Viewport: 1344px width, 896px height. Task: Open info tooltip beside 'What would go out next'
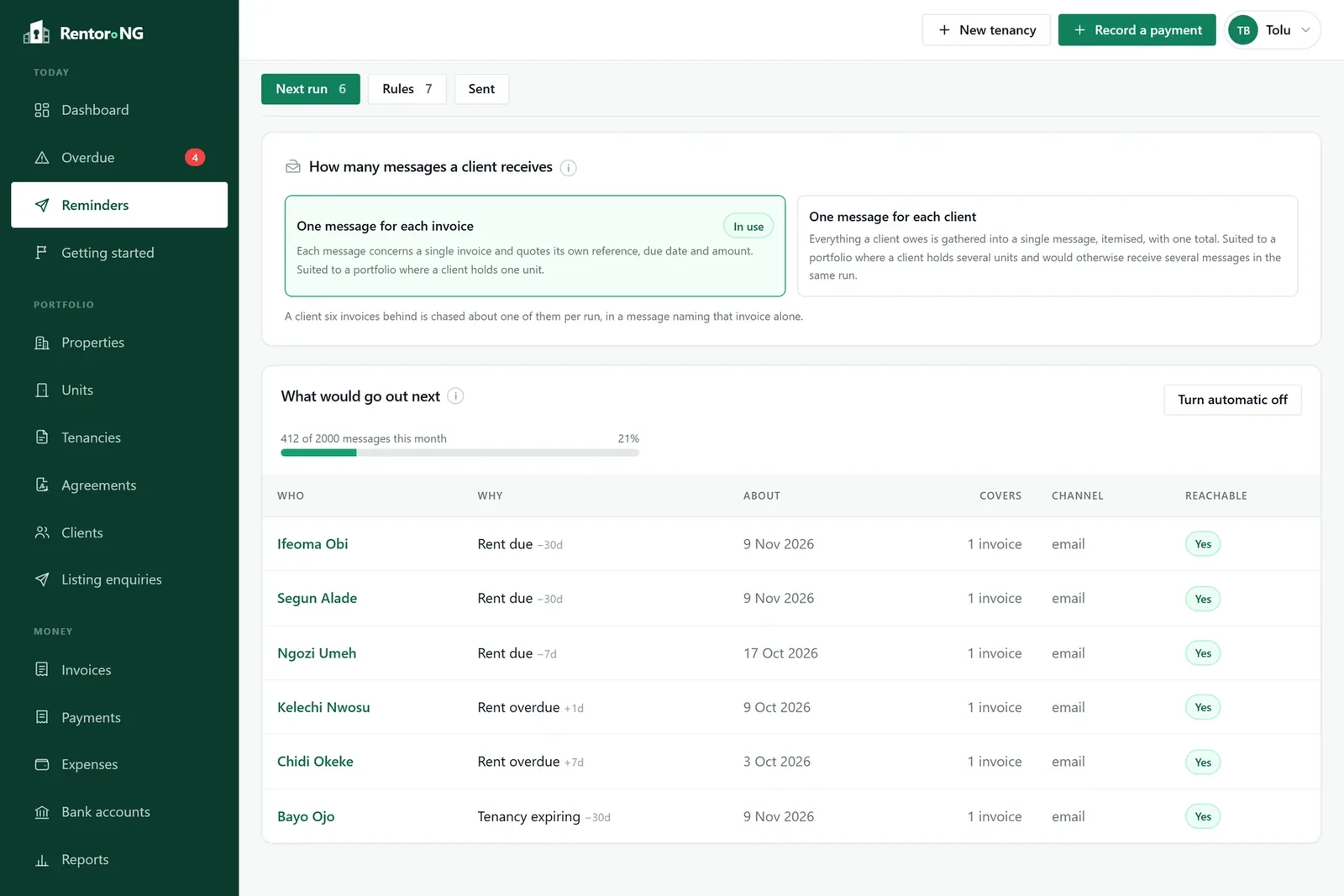[455, 396]
